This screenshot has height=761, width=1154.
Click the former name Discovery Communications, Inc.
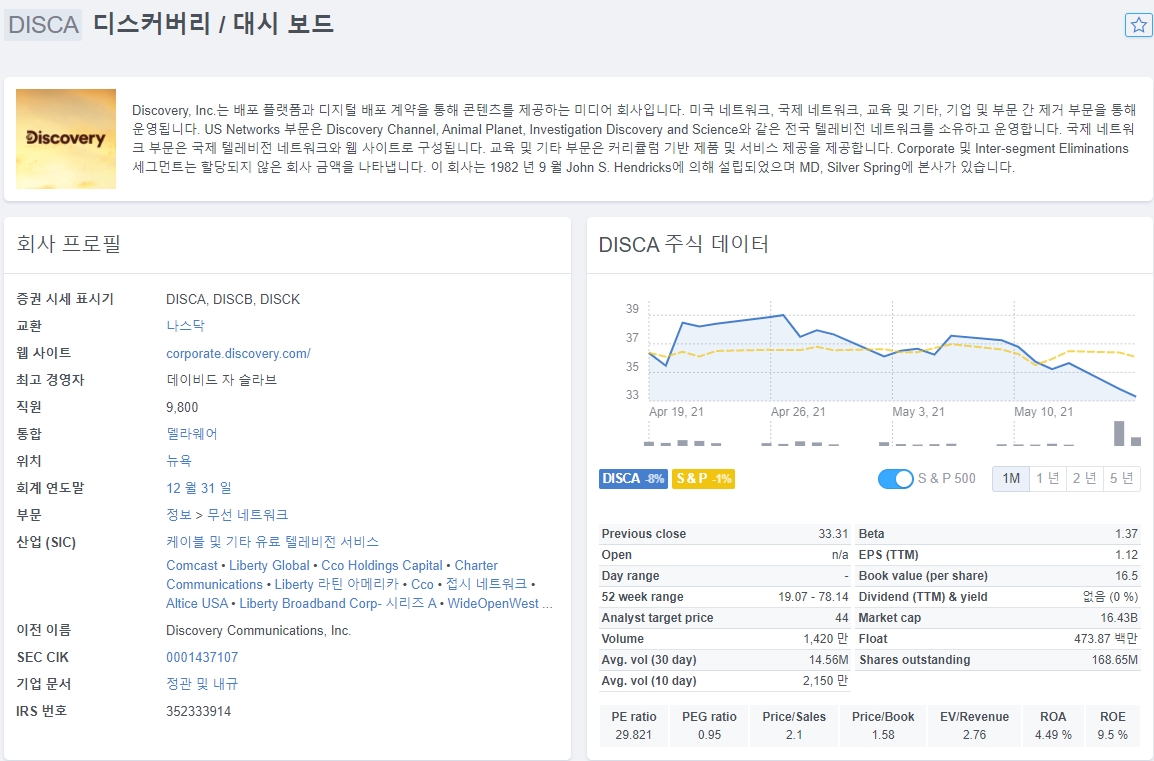(x=258, y=631)
